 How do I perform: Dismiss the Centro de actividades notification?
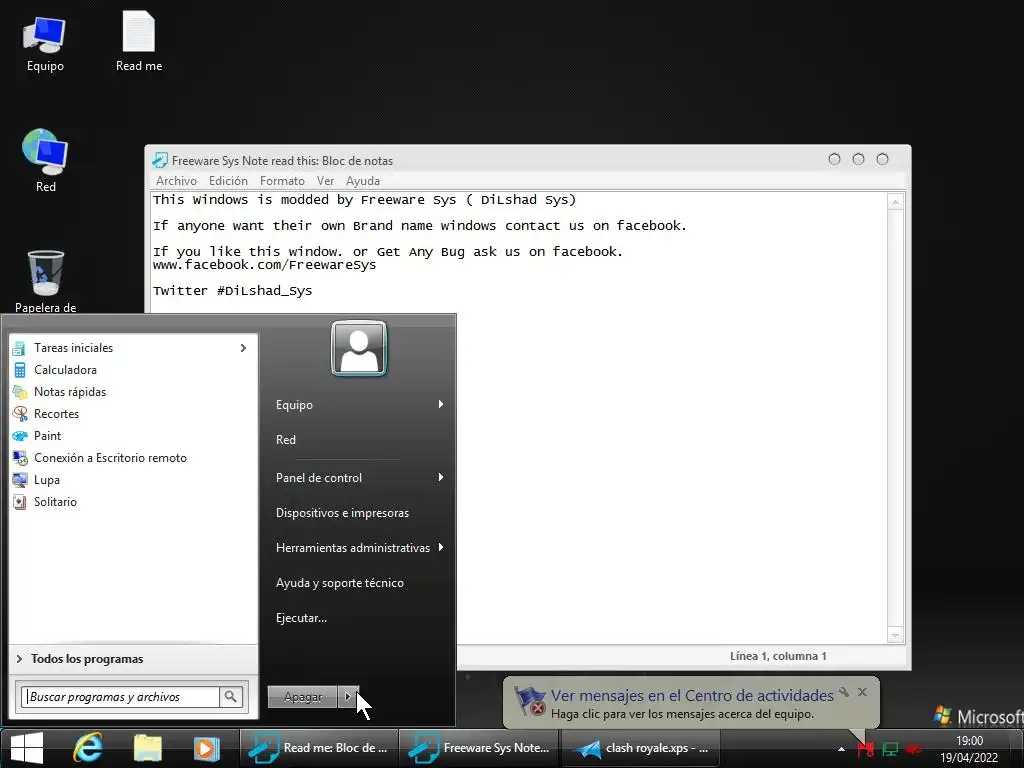click(x=862, y=692)
